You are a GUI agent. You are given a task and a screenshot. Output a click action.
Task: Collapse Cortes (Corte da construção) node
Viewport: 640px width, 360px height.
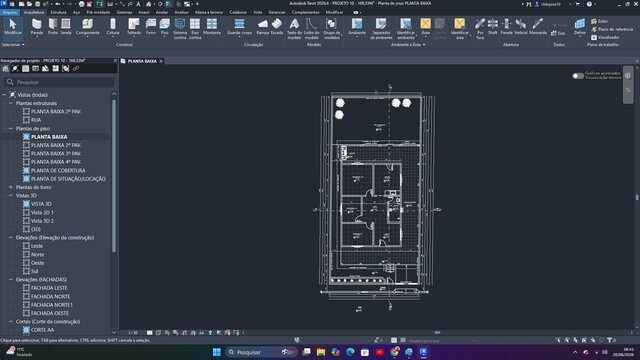[x=11, y=322]
